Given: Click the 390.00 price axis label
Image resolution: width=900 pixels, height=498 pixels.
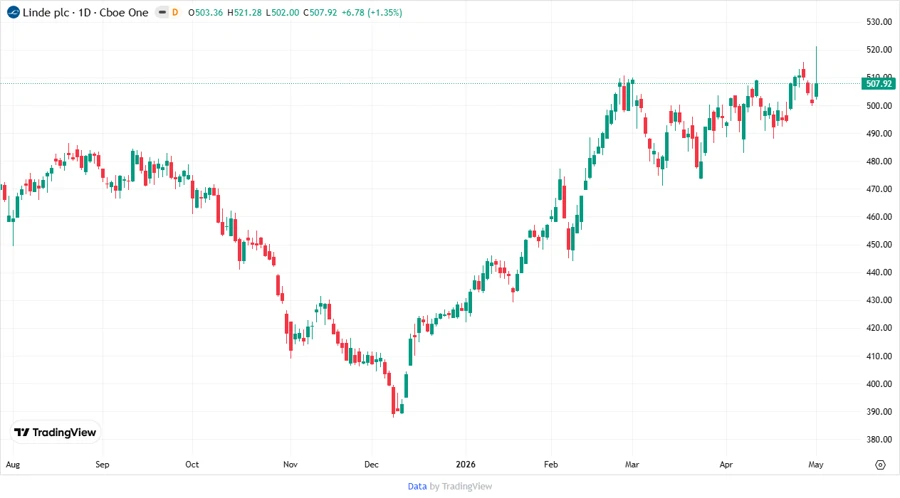Looking at the screenshot, I should pyautogui.click(x=879, y=412).
